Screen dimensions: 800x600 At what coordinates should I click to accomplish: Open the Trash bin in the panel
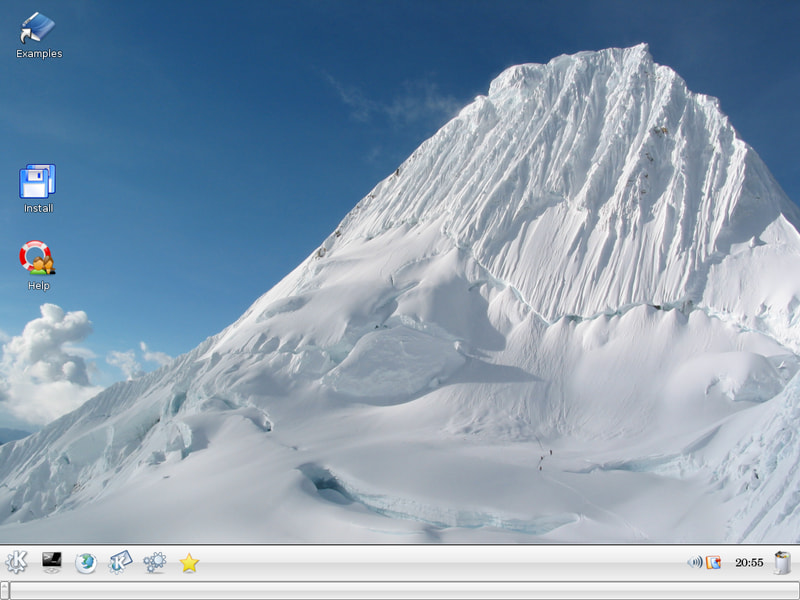click(x=782, y=563)
